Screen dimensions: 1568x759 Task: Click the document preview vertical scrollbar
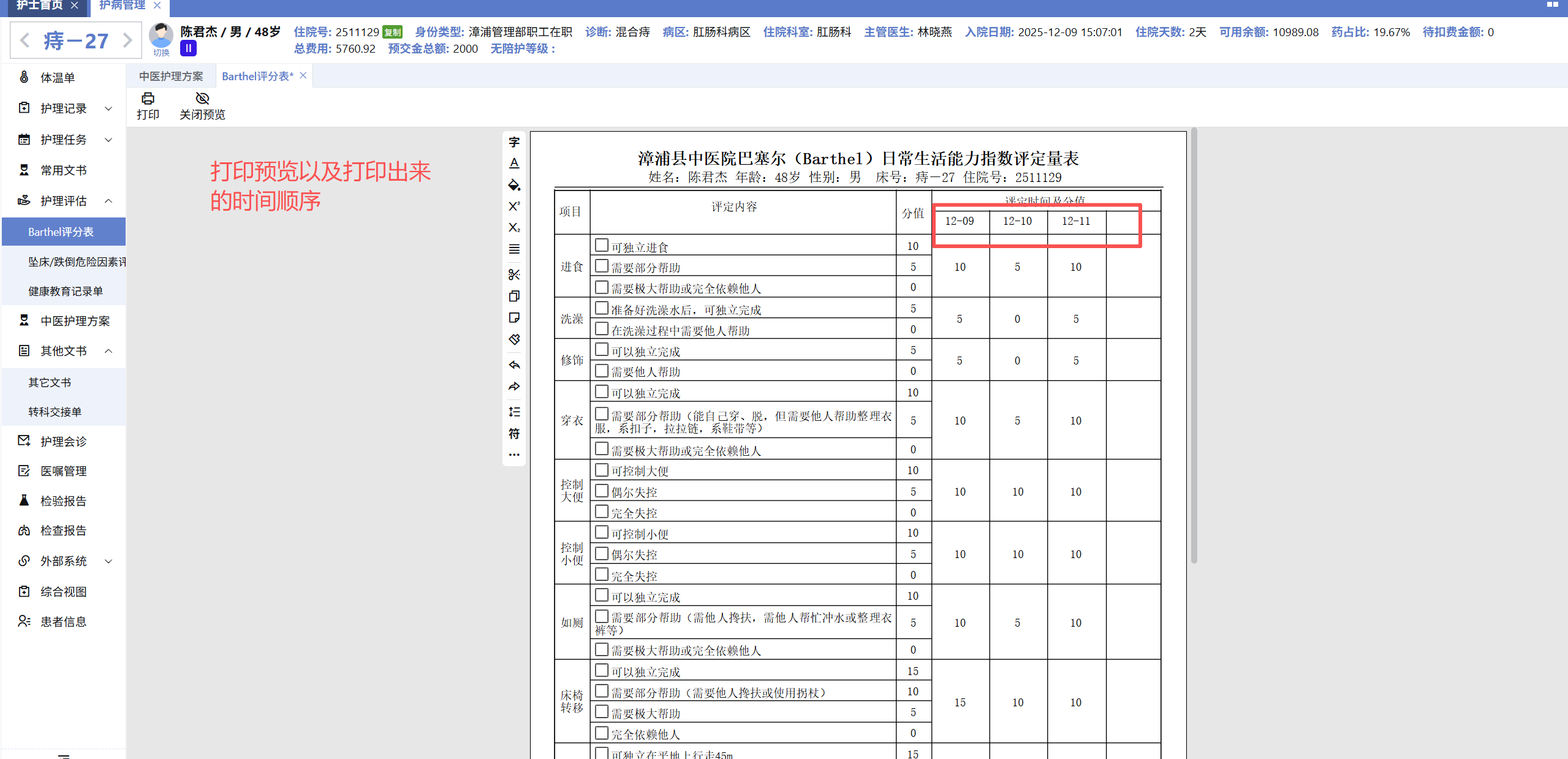(1194, 346)
